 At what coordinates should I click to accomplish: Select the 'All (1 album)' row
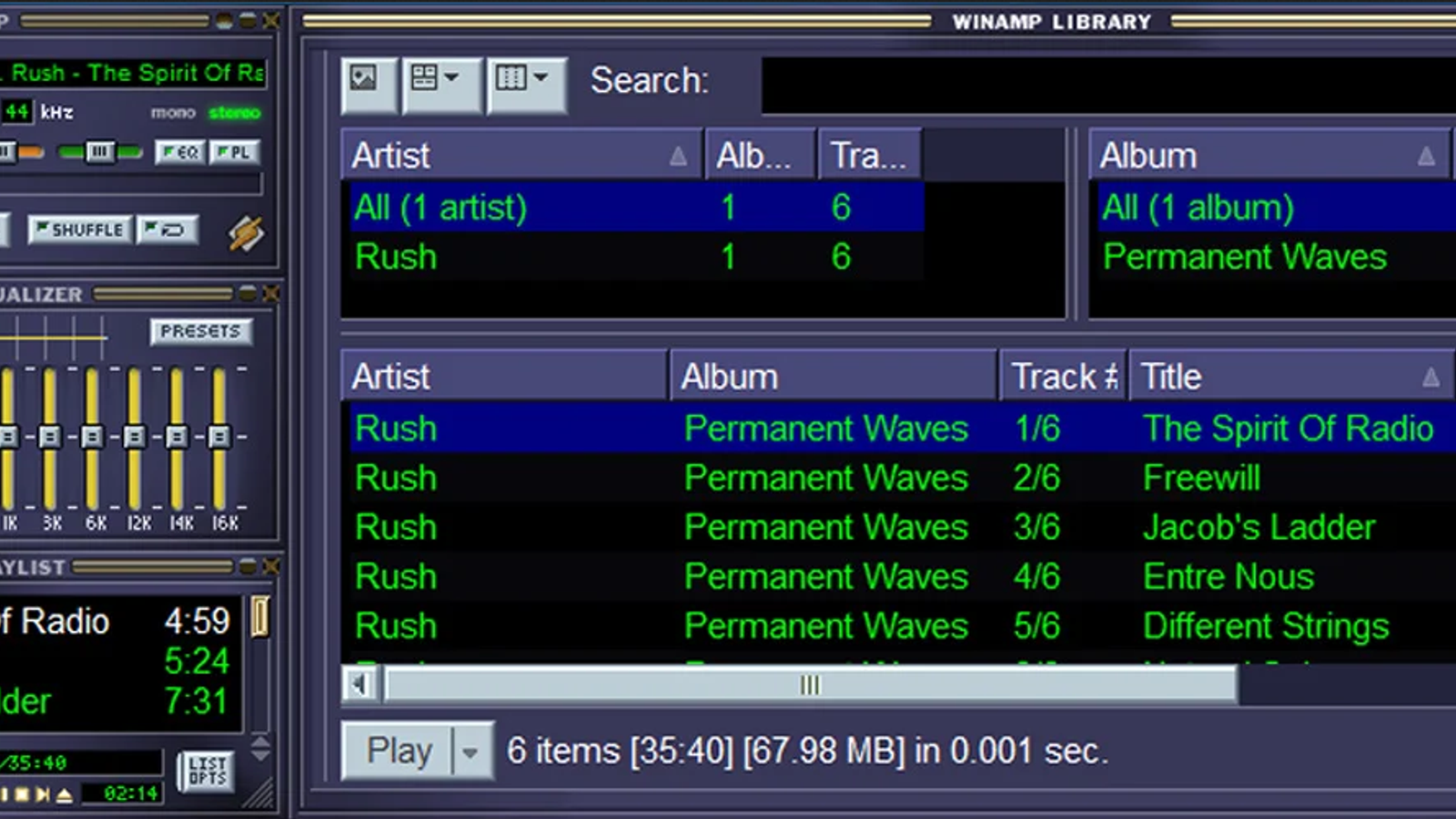[x=1273, y=207]
